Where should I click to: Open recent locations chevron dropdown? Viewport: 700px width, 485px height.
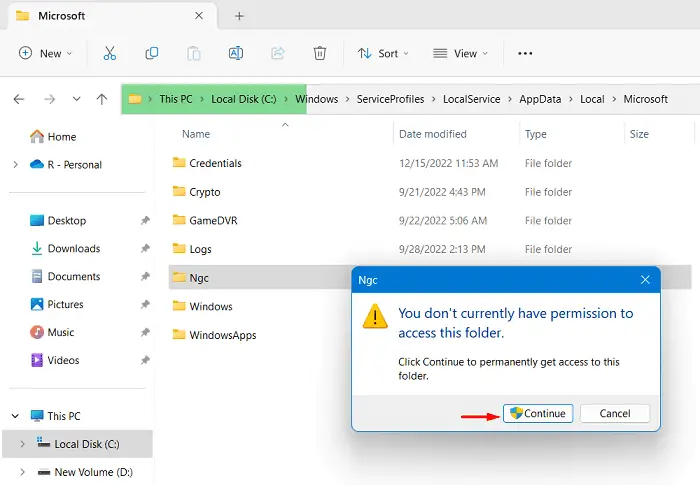pyautogui.click(x=76, y=99)
